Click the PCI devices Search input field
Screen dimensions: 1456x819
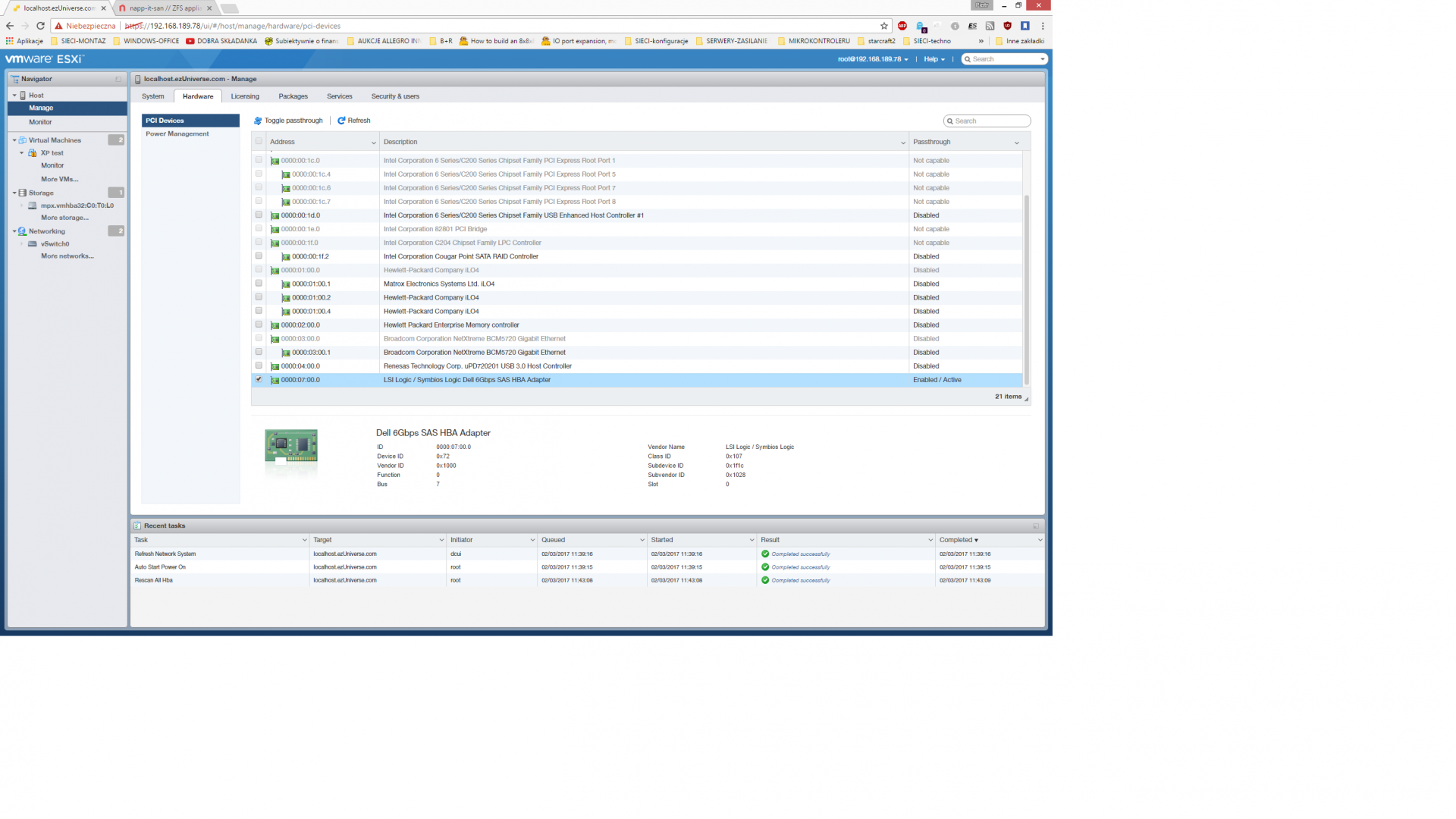987,121
